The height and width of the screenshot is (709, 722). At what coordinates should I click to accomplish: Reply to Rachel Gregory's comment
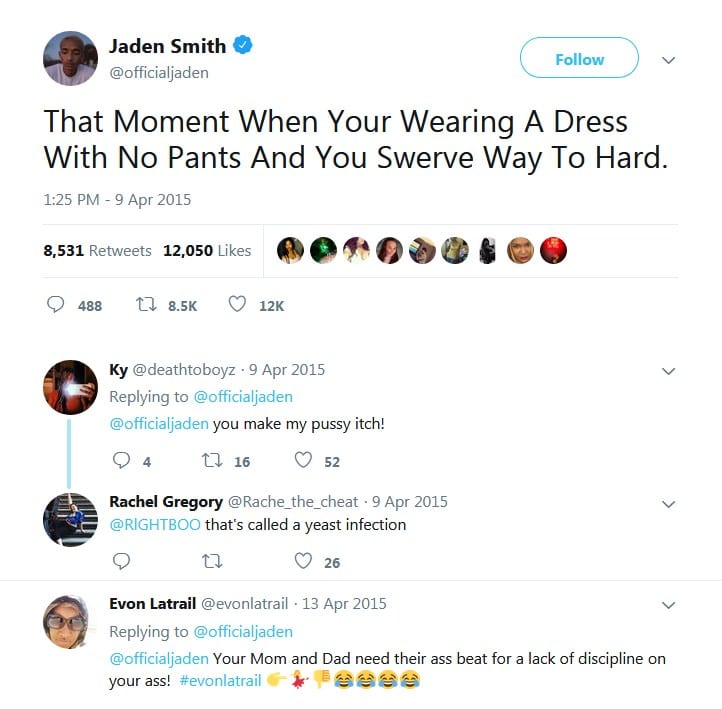[121, 561]
